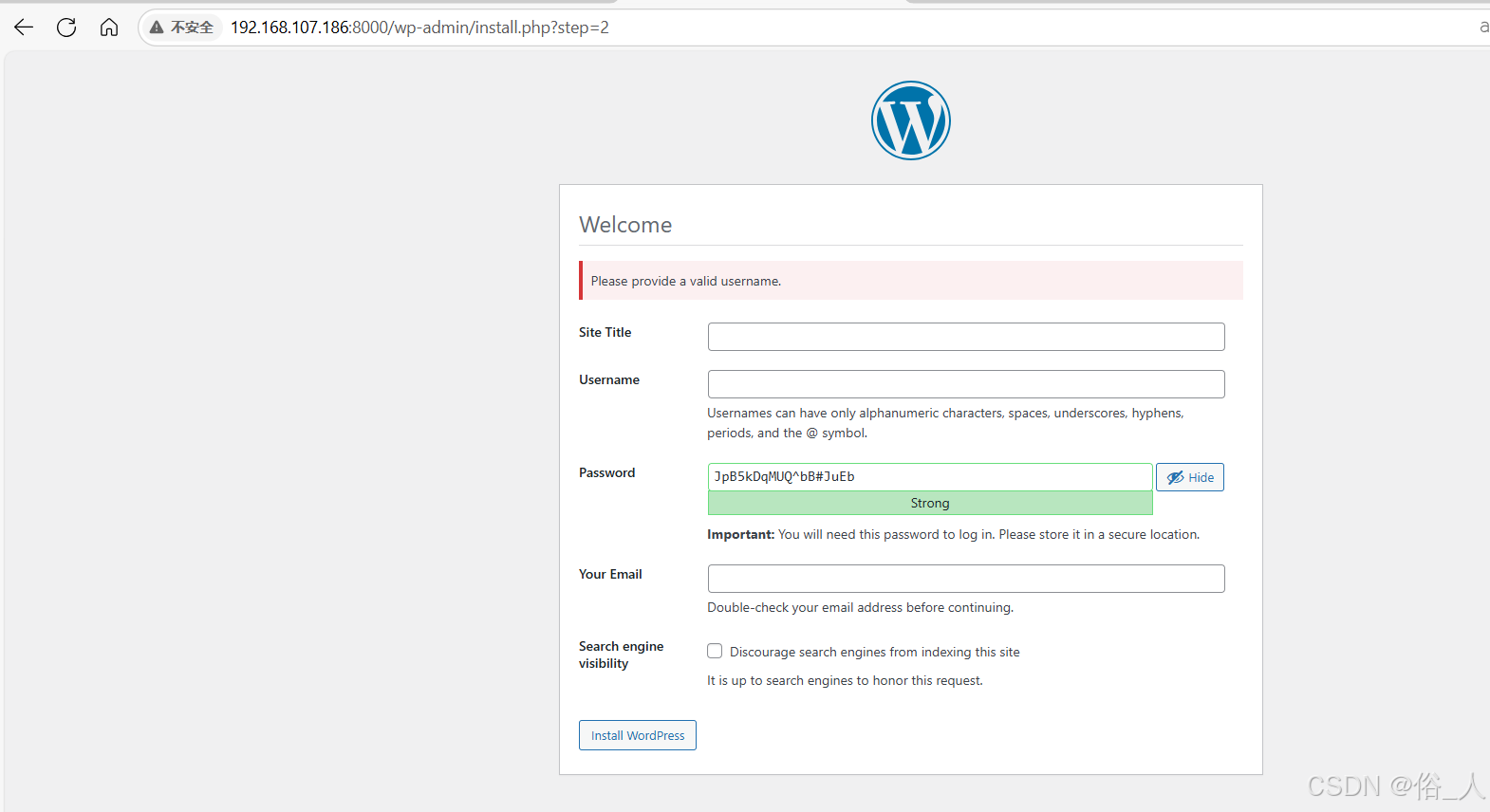Open the browser home page icon
Image resolution: width=1490 pixels, height=812 pixels.
point(109,28)
